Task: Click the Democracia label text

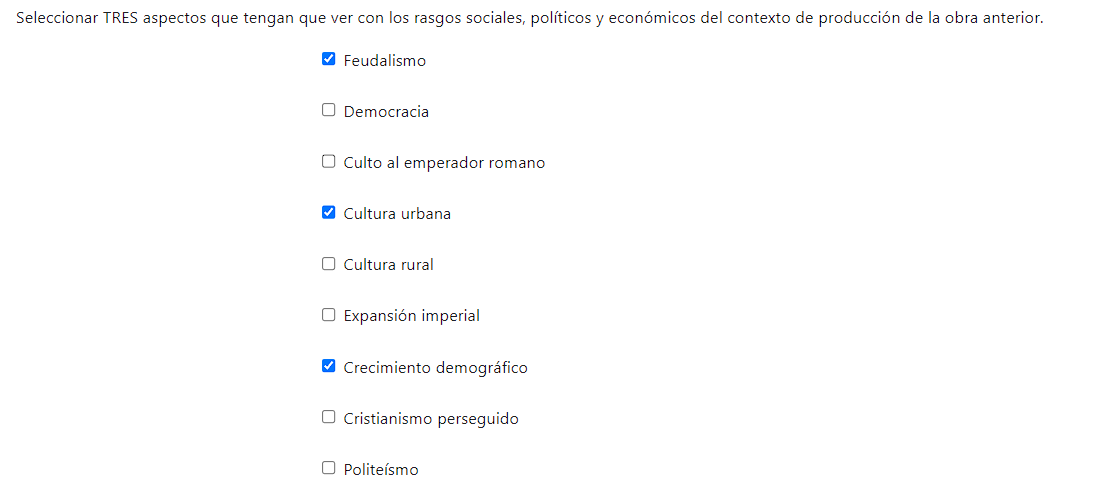Action: pos(386,112)
